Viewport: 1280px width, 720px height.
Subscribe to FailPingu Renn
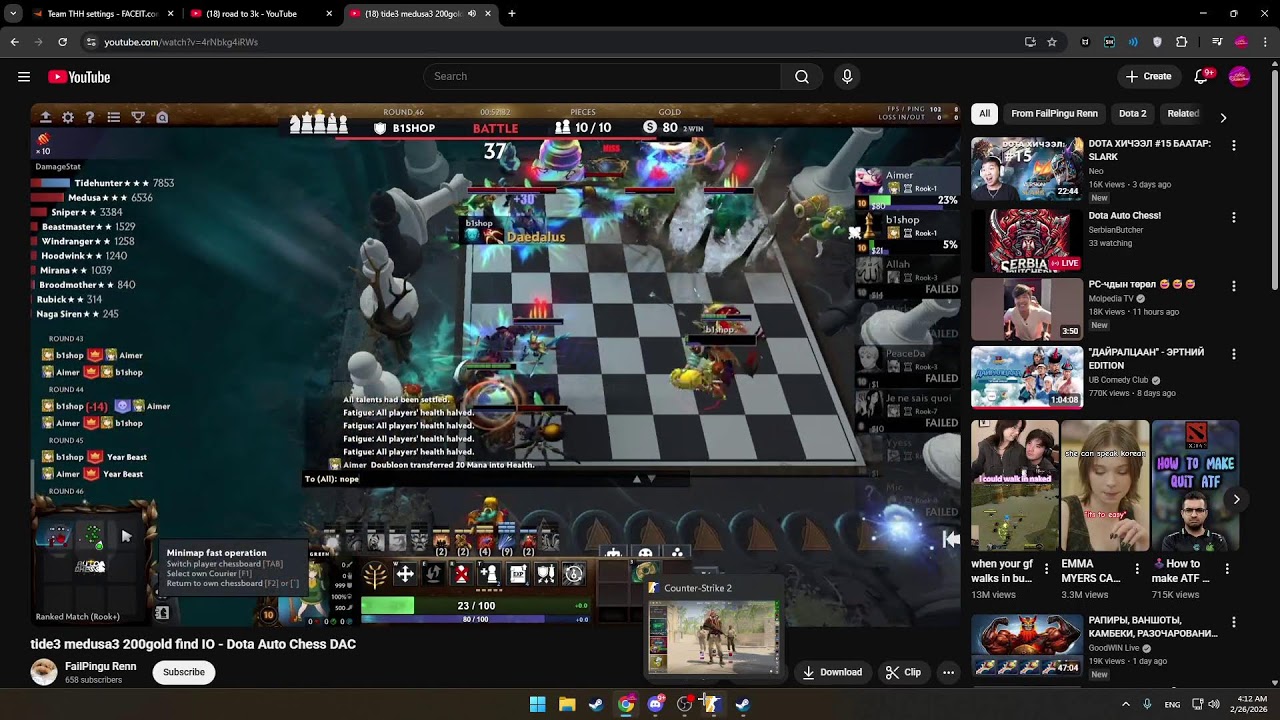click(x=184, y=672)
